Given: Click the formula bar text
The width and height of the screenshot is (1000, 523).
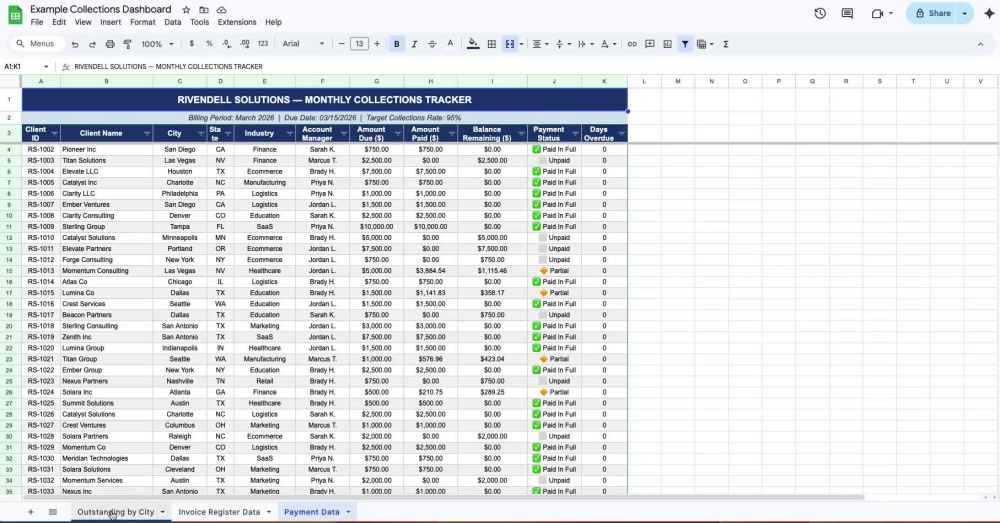Looking at the screenshot, I should point(168,66).
